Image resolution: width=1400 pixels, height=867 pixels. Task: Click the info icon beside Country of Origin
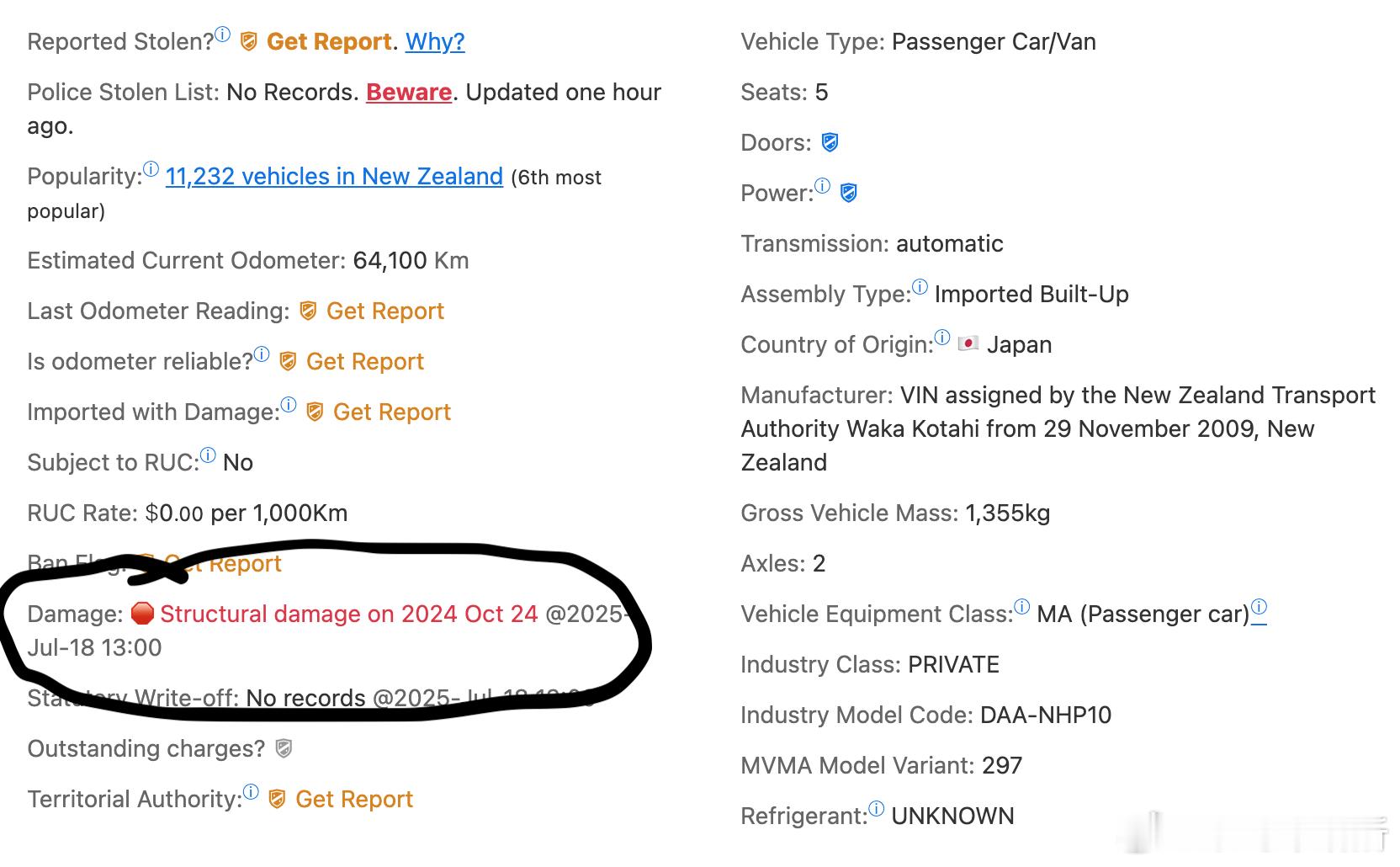click(x=942, y=338)
